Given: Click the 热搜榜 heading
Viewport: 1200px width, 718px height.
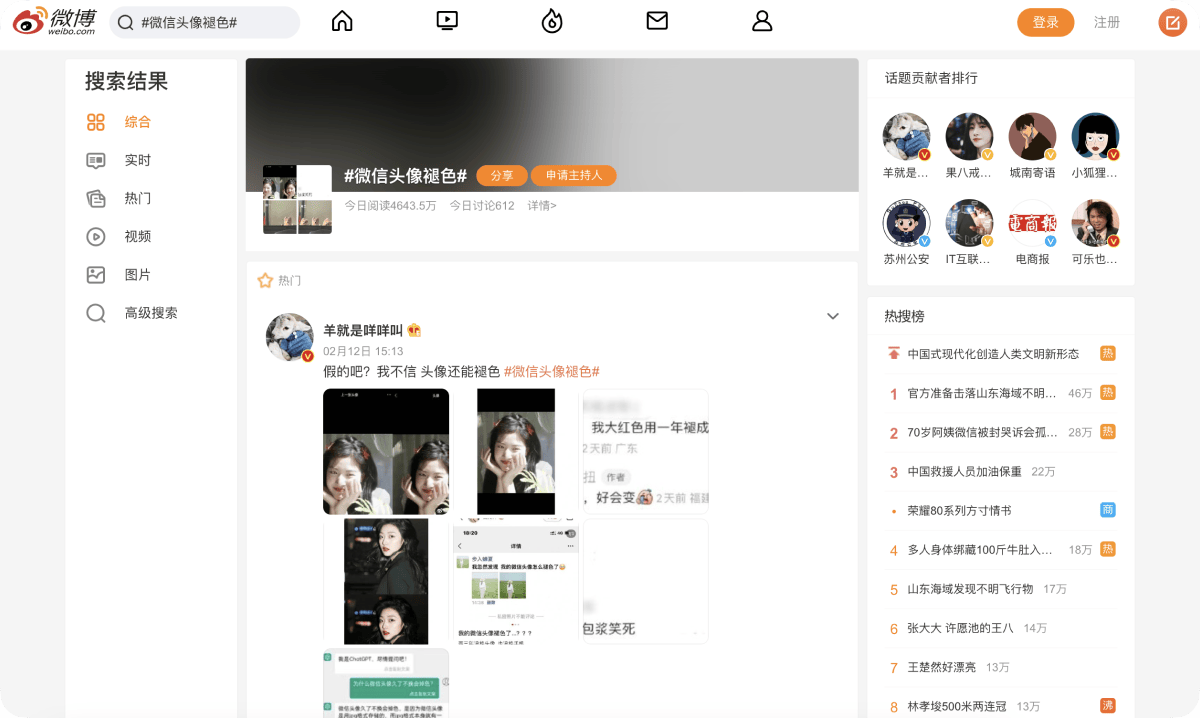Looking at the screenshot, I should click(x=904, y=316).
